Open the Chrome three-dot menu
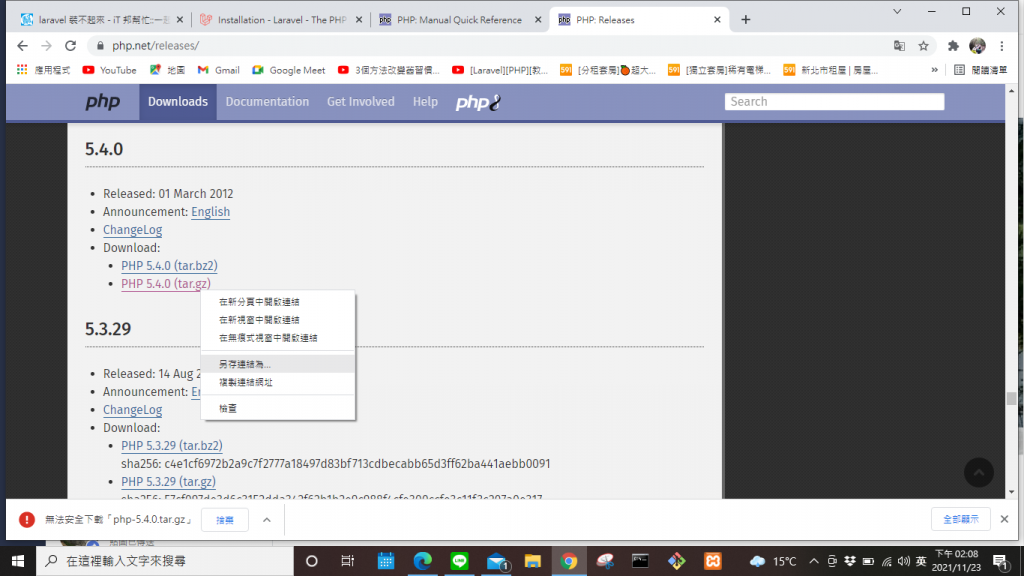 [1002, 46]
